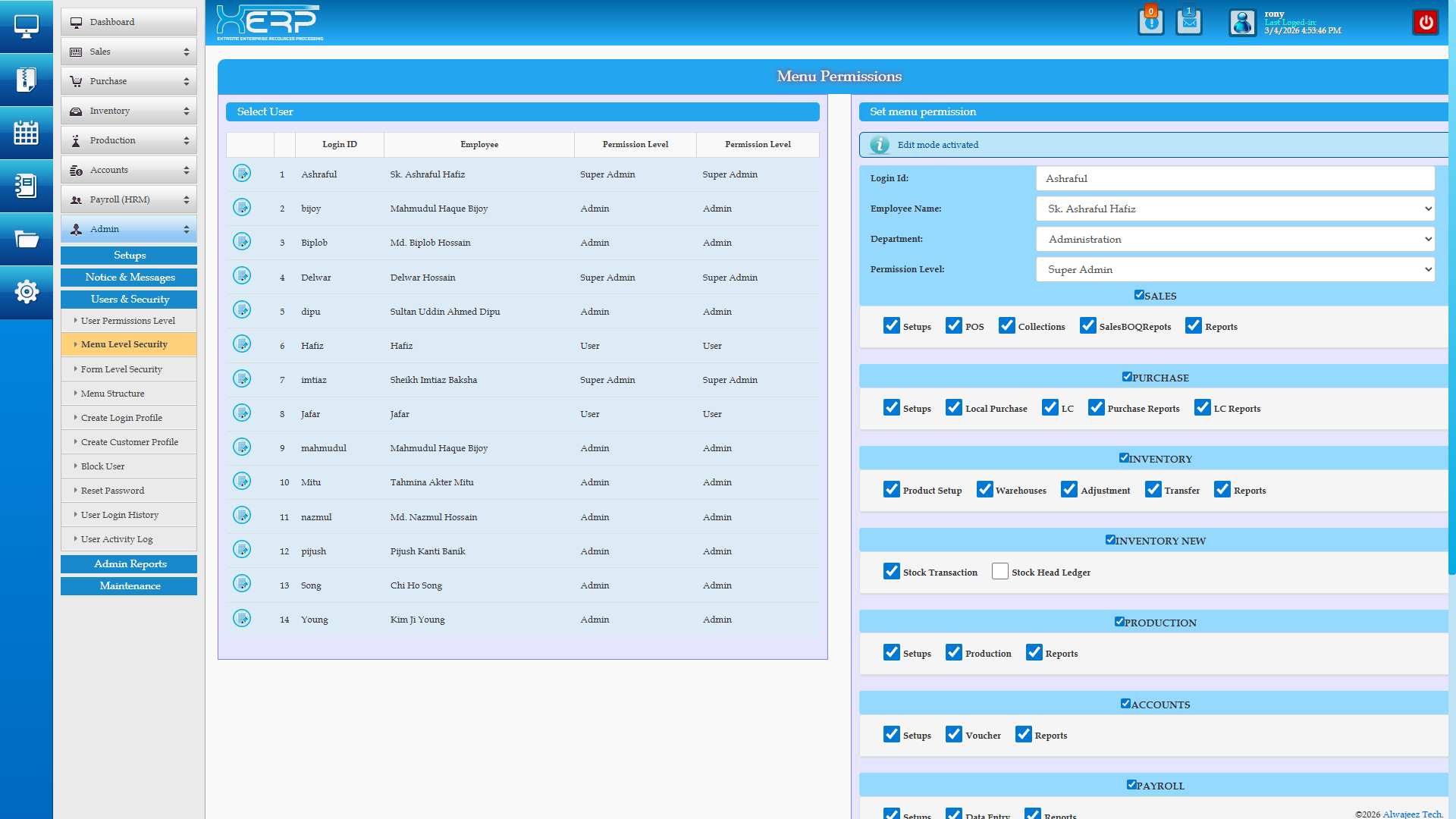This screenshot has width=1456, height=819.
Task: Click the red power logout icon
Action: pyautogui.click(x=1426, y=22)
